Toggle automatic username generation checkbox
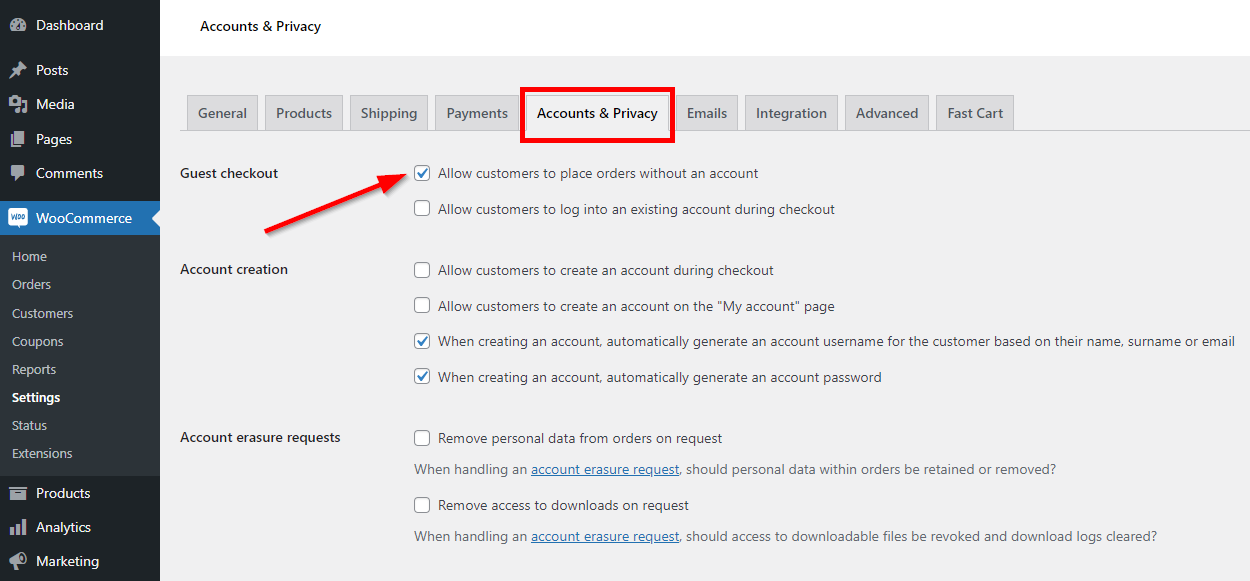The height and width of the screenshot is (581, 1250). tap(422, 341)
